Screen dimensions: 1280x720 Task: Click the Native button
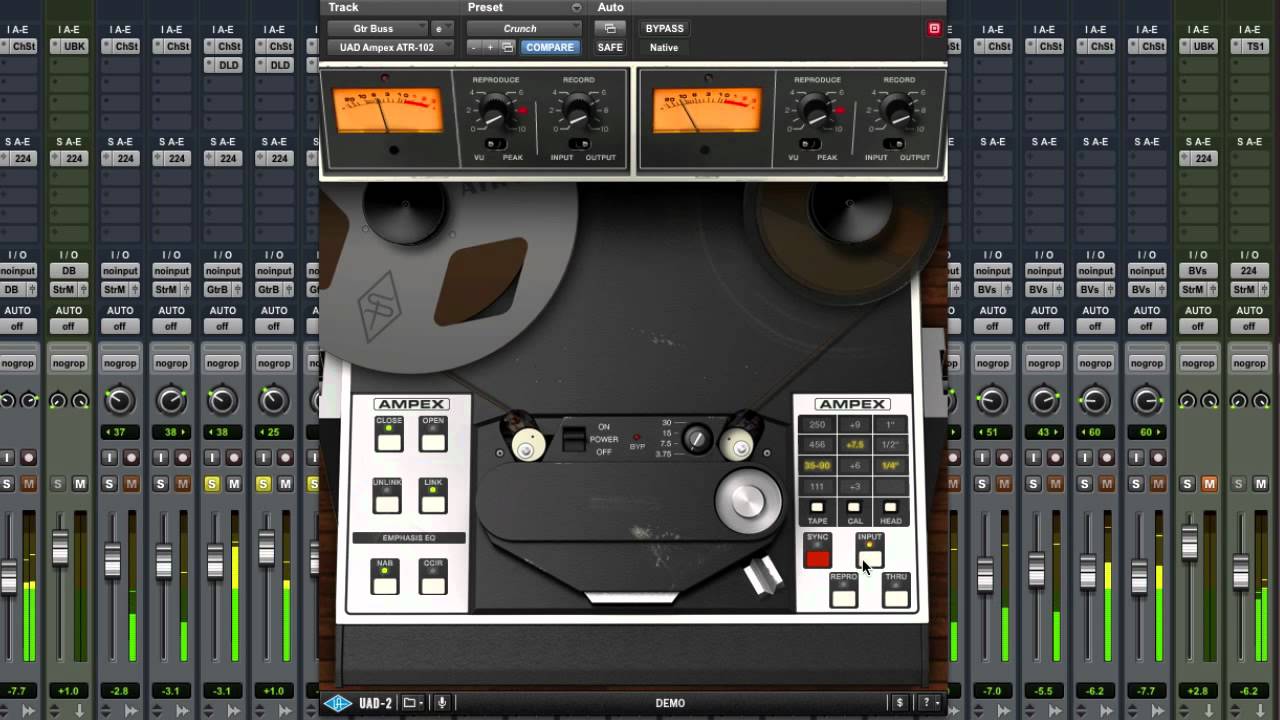click(664, 47)
